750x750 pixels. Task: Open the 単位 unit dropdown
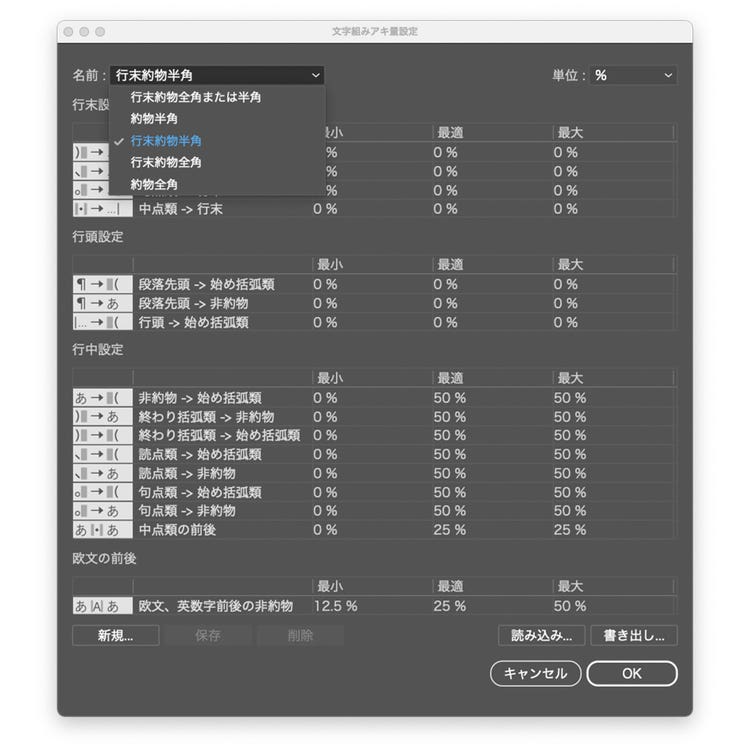[x=633, y=75]
